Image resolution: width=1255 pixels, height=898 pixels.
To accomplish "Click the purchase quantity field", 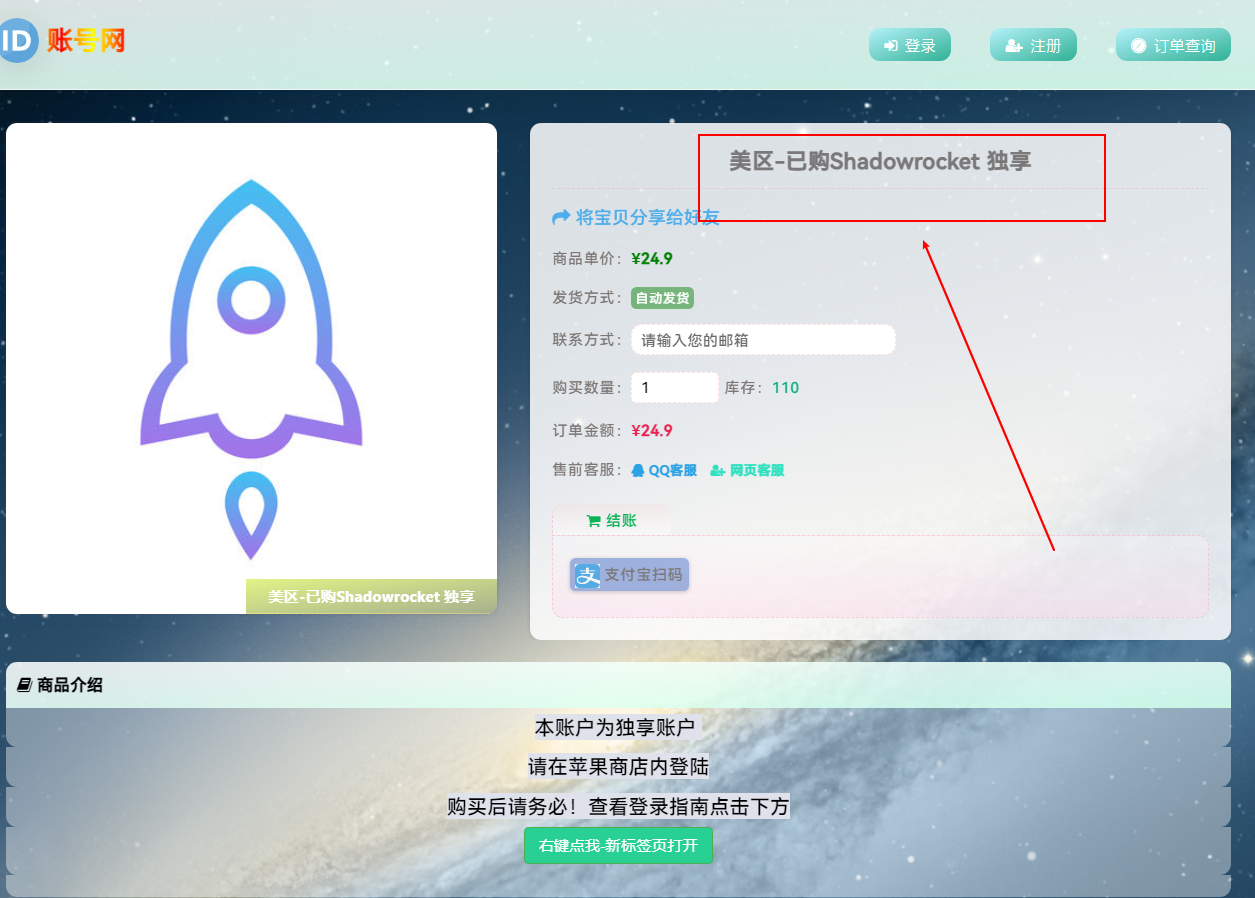I will (674, 388).
